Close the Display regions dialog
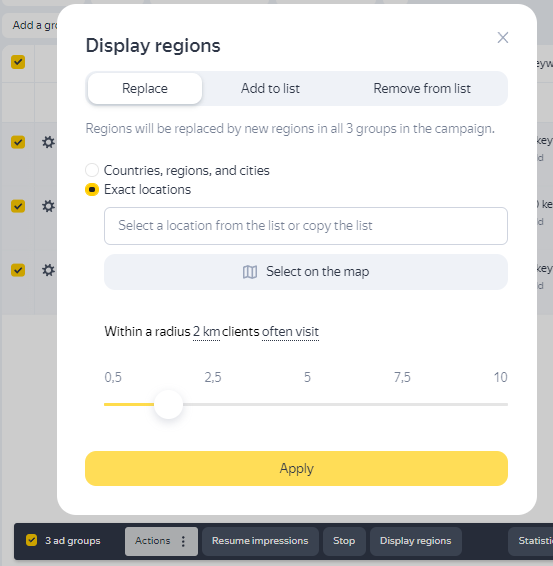This screenshot has width=553, height=566. coord(503,38)
